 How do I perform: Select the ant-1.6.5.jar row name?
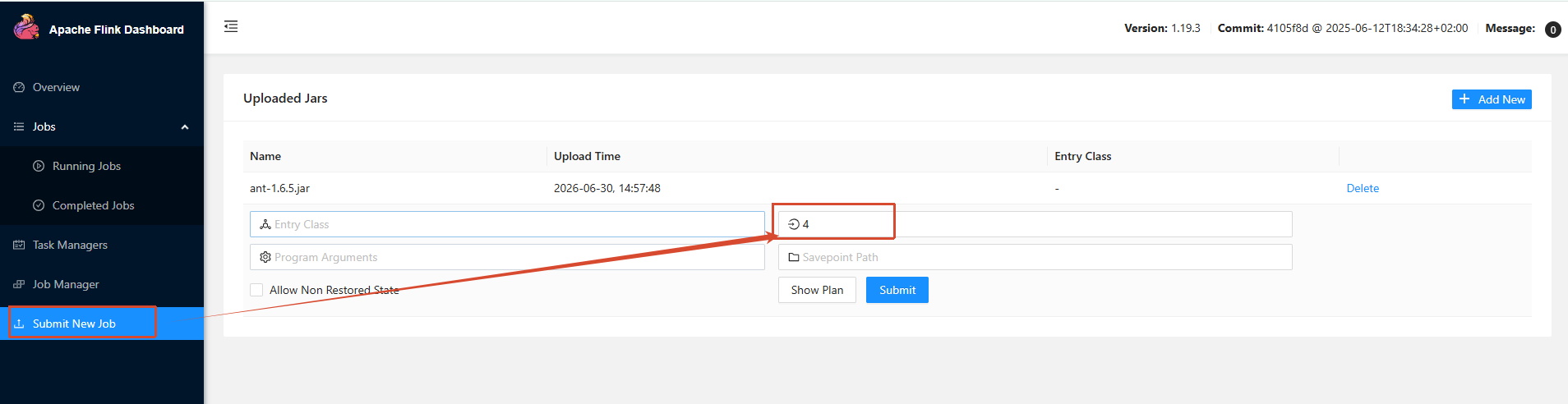[x=279, y=188]
